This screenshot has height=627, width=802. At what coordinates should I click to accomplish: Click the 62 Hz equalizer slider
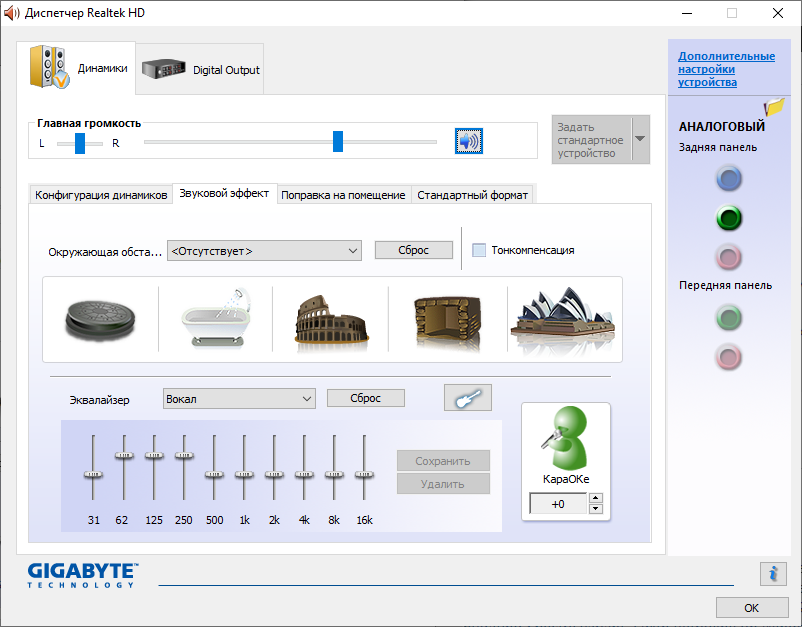(x=124, y=455)
